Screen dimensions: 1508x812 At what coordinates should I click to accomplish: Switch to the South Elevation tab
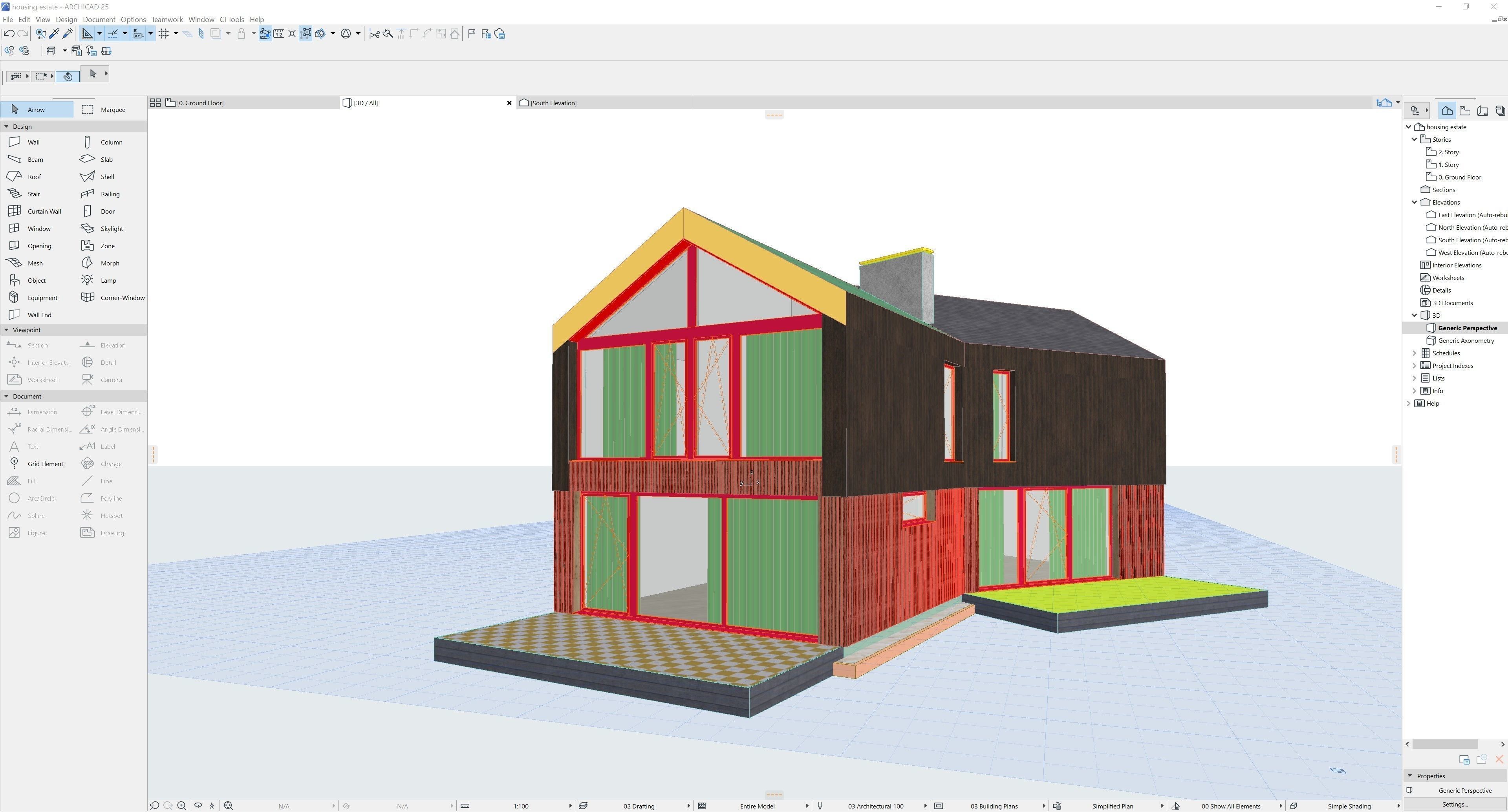[x=604, y=103]
